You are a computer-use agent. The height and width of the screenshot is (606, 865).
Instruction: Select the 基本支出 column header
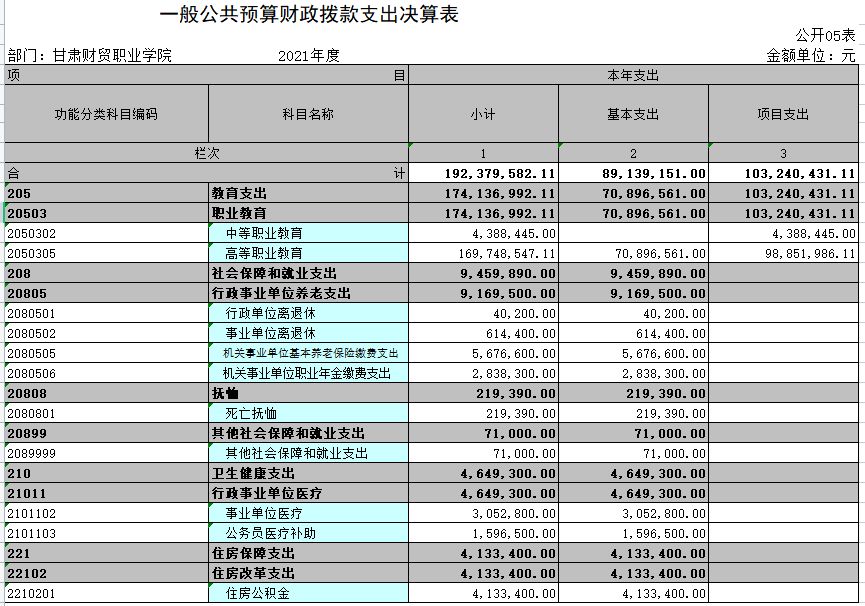(633, 114)
